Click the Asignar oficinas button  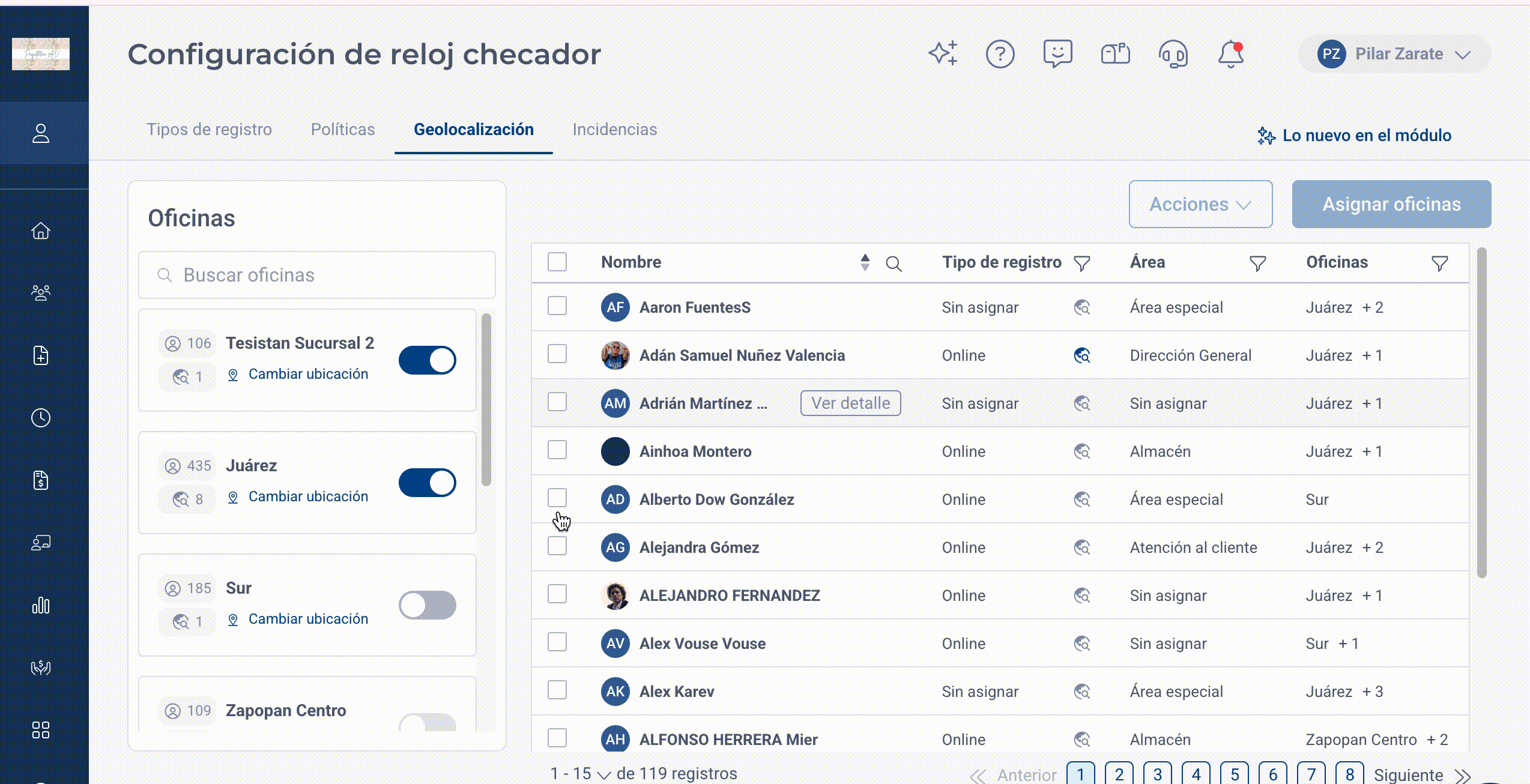[x=1391, y=204]
